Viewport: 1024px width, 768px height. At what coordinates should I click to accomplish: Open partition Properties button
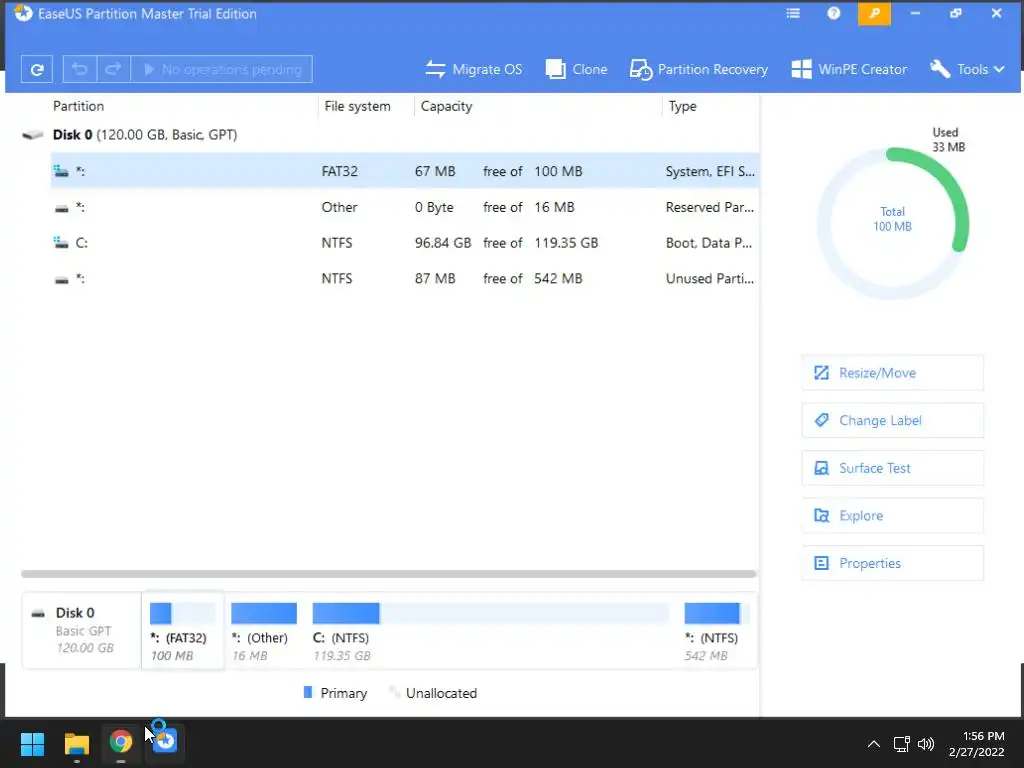892,564
